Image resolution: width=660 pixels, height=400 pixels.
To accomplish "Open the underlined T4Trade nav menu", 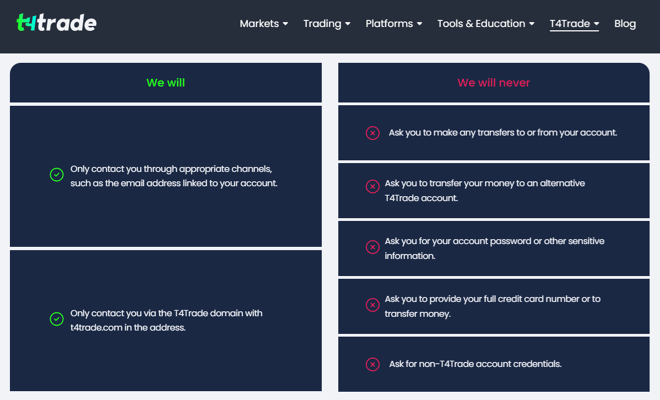I will pyautogui.click(x=574, y=24).
